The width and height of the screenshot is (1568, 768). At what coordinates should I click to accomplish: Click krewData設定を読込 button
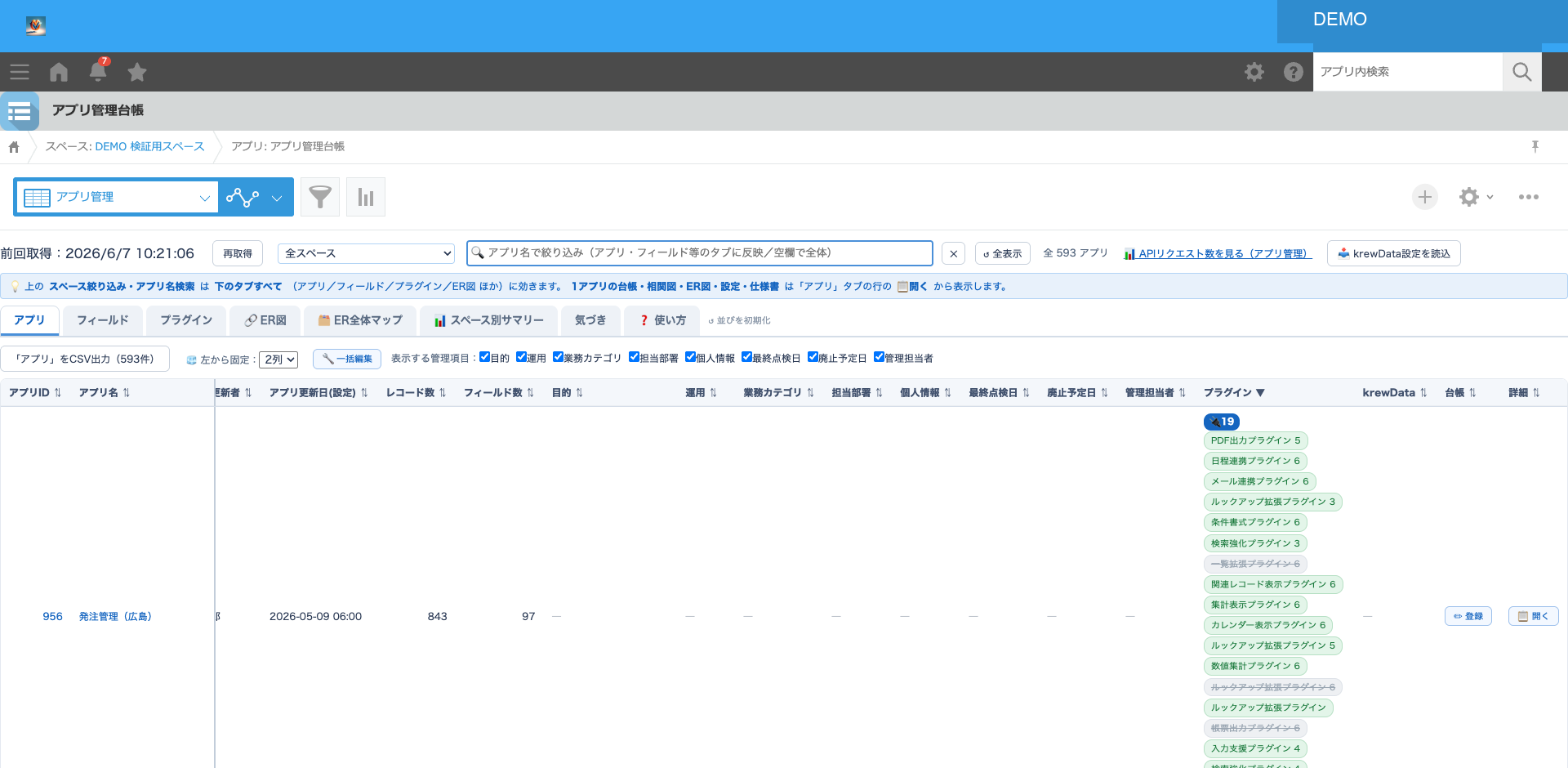click(1394, 253)
